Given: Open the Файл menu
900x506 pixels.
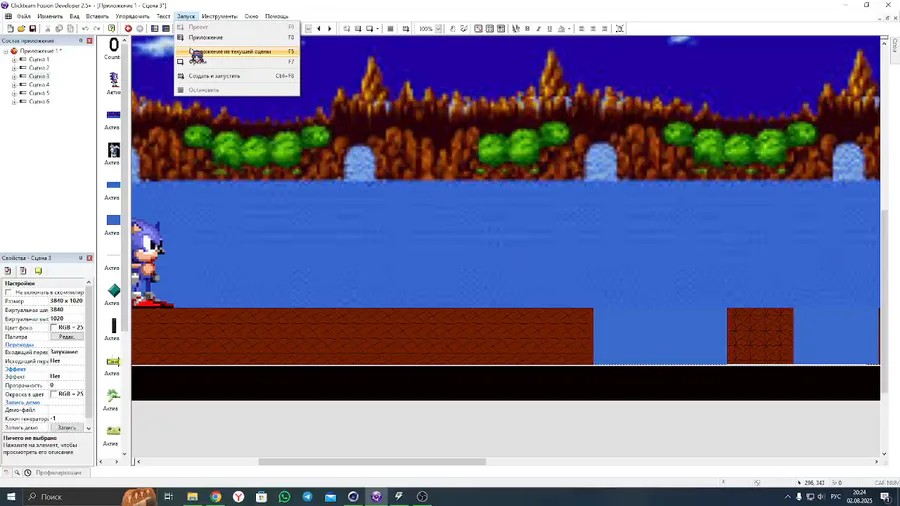Looking at the screenshot, I should [24, 16].
